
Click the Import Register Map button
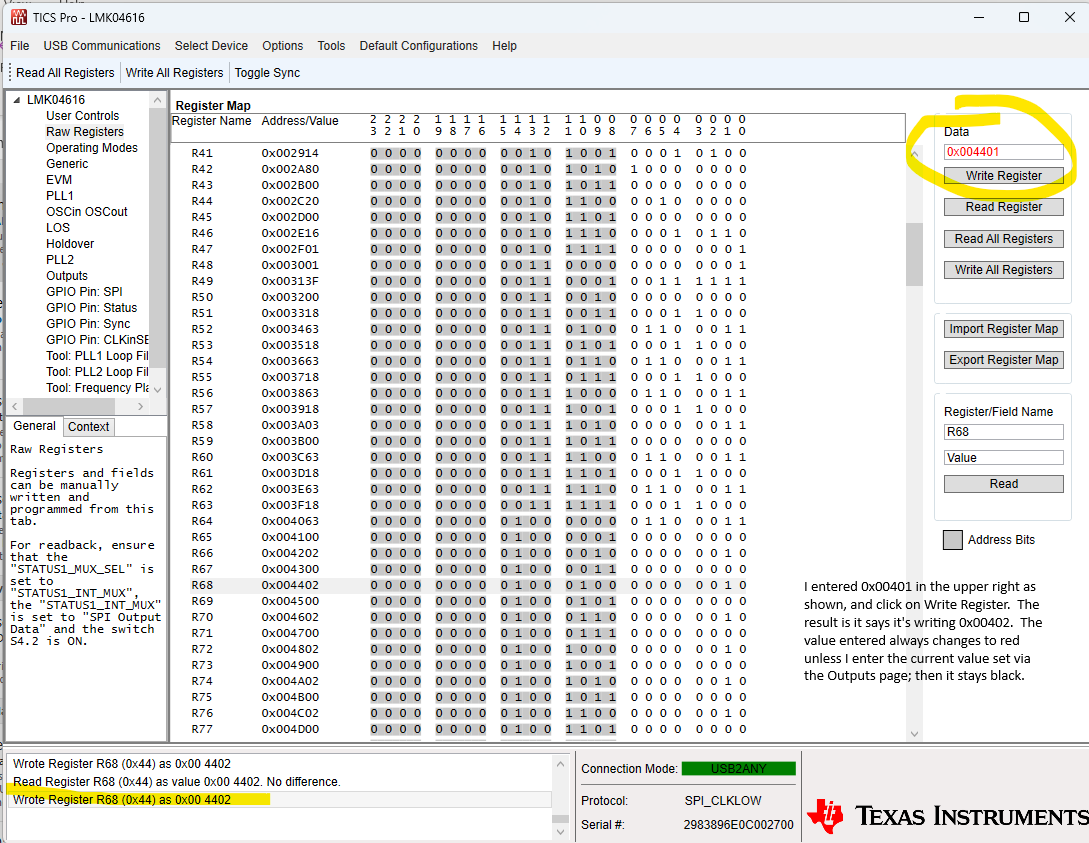[1003, 328]
